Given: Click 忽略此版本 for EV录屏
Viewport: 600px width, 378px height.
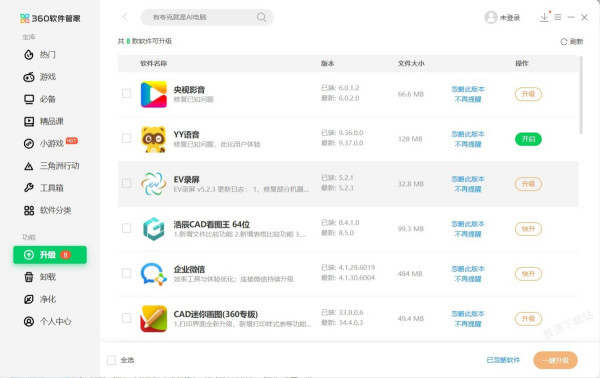Looking at the screenshot, I should (x=468, y=179).
